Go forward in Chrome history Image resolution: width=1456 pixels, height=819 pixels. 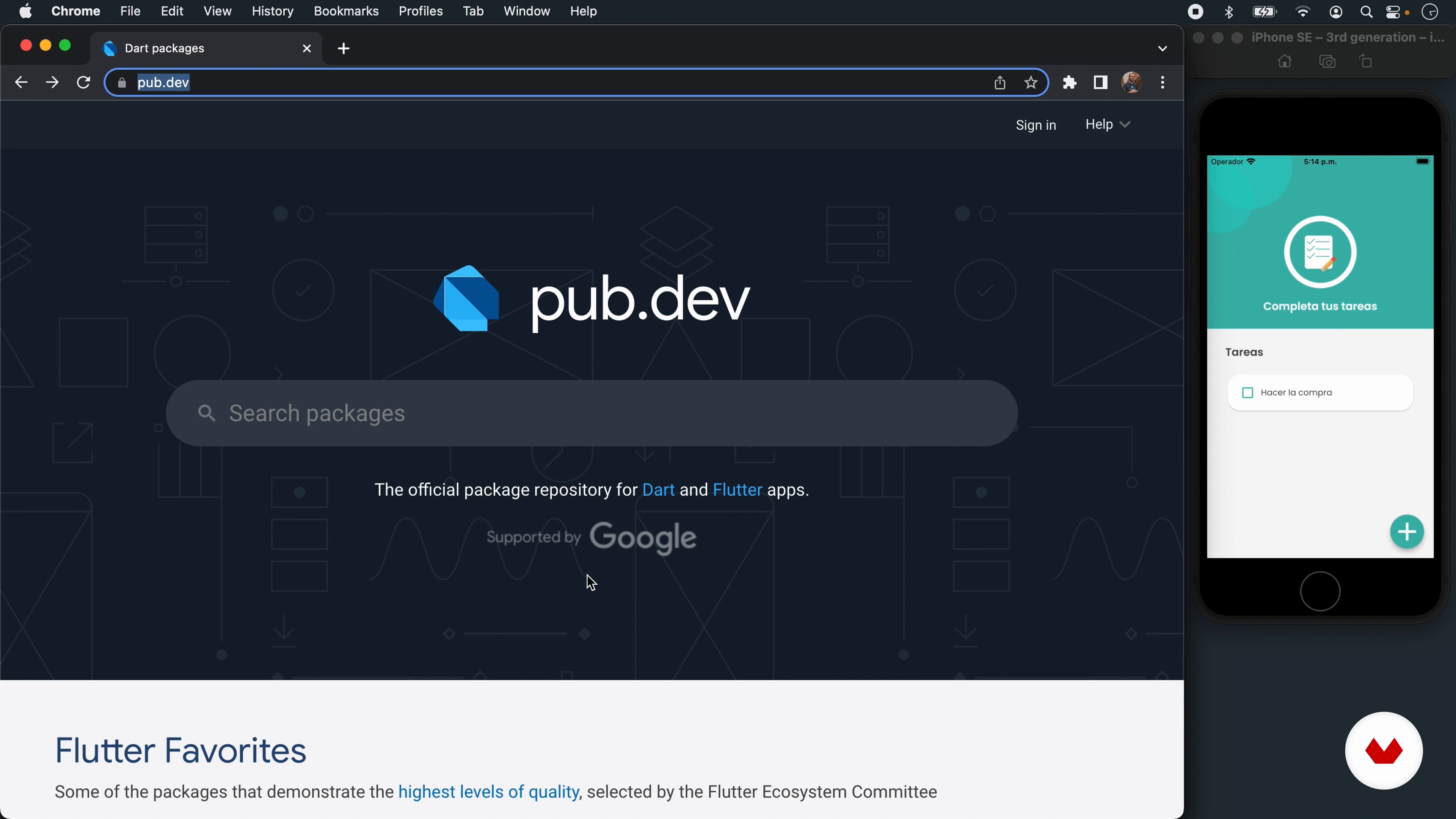coord(52,83)
